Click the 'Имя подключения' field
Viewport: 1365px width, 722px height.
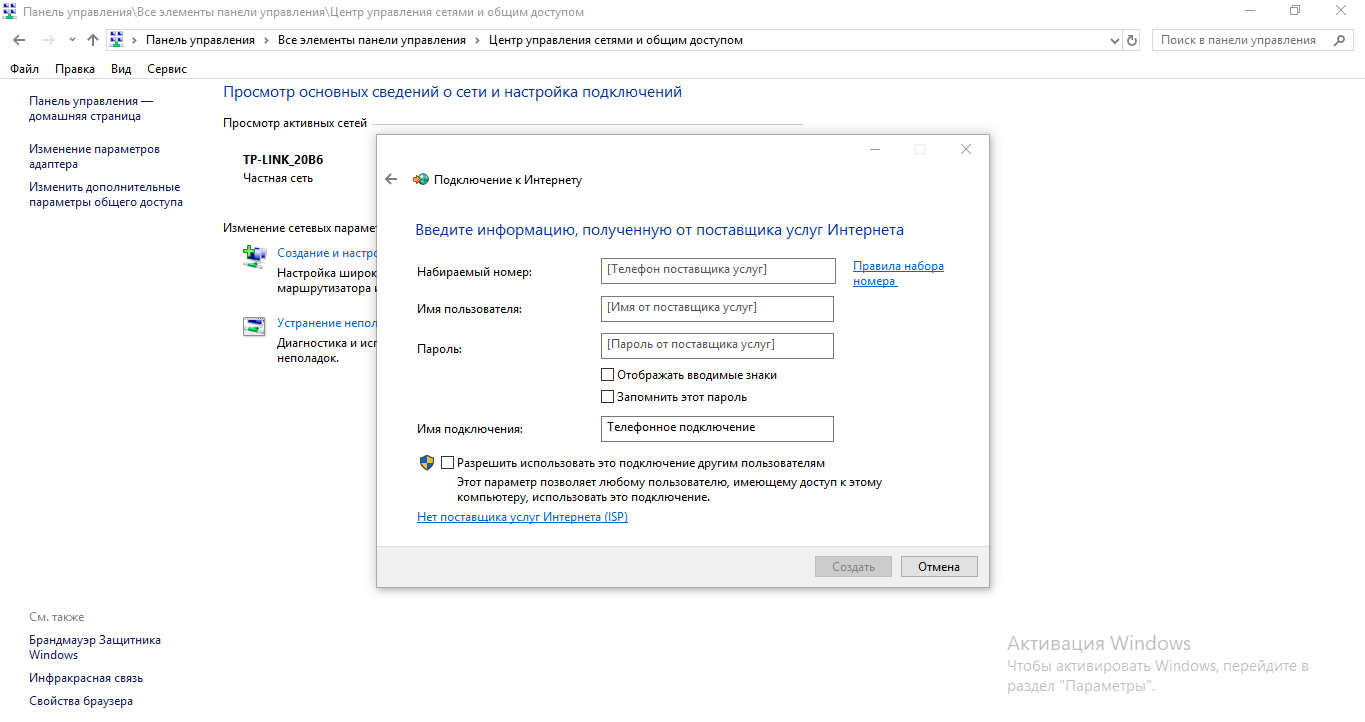tap(718, 428)
